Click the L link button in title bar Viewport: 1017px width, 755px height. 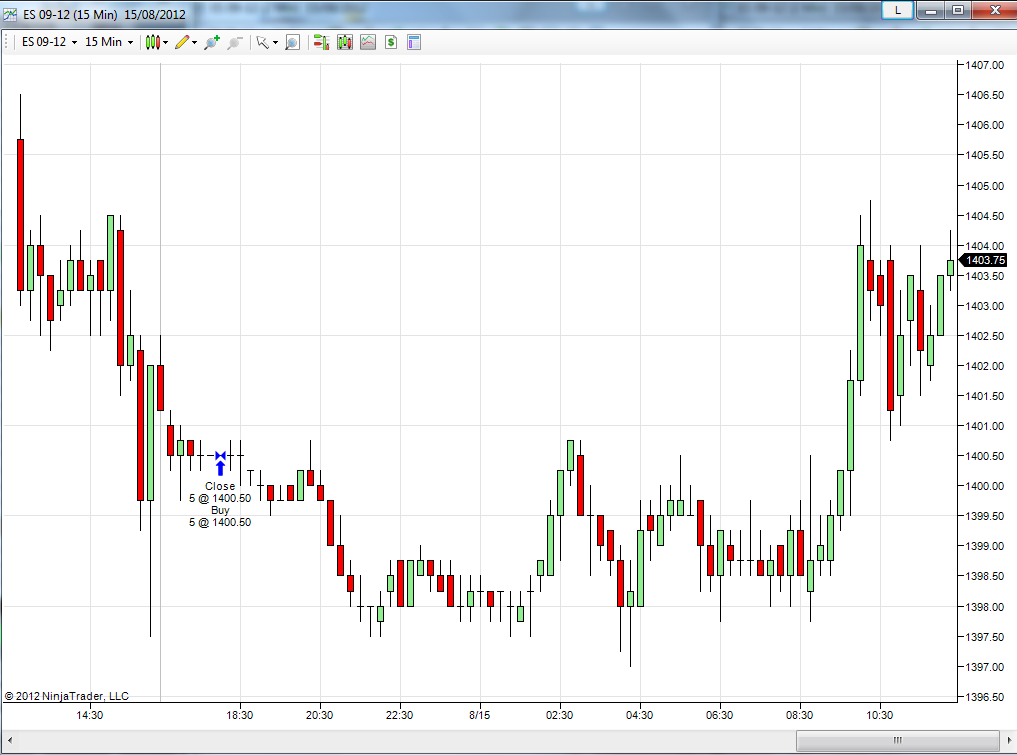point(898,10)
